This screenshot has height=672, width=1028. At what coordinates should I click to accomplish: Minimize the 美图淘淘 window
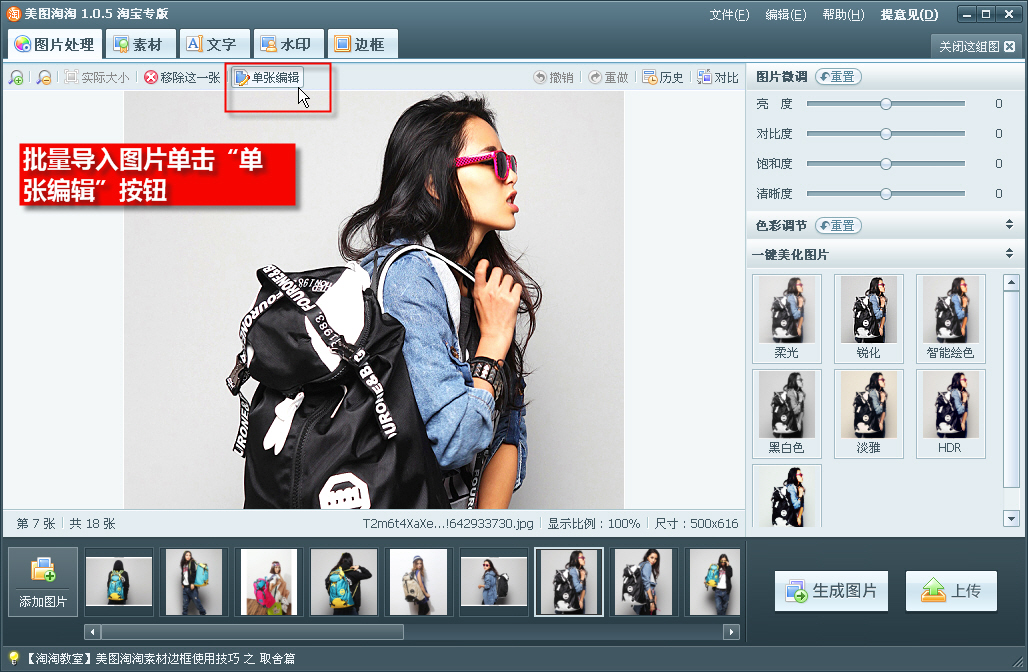967,14
